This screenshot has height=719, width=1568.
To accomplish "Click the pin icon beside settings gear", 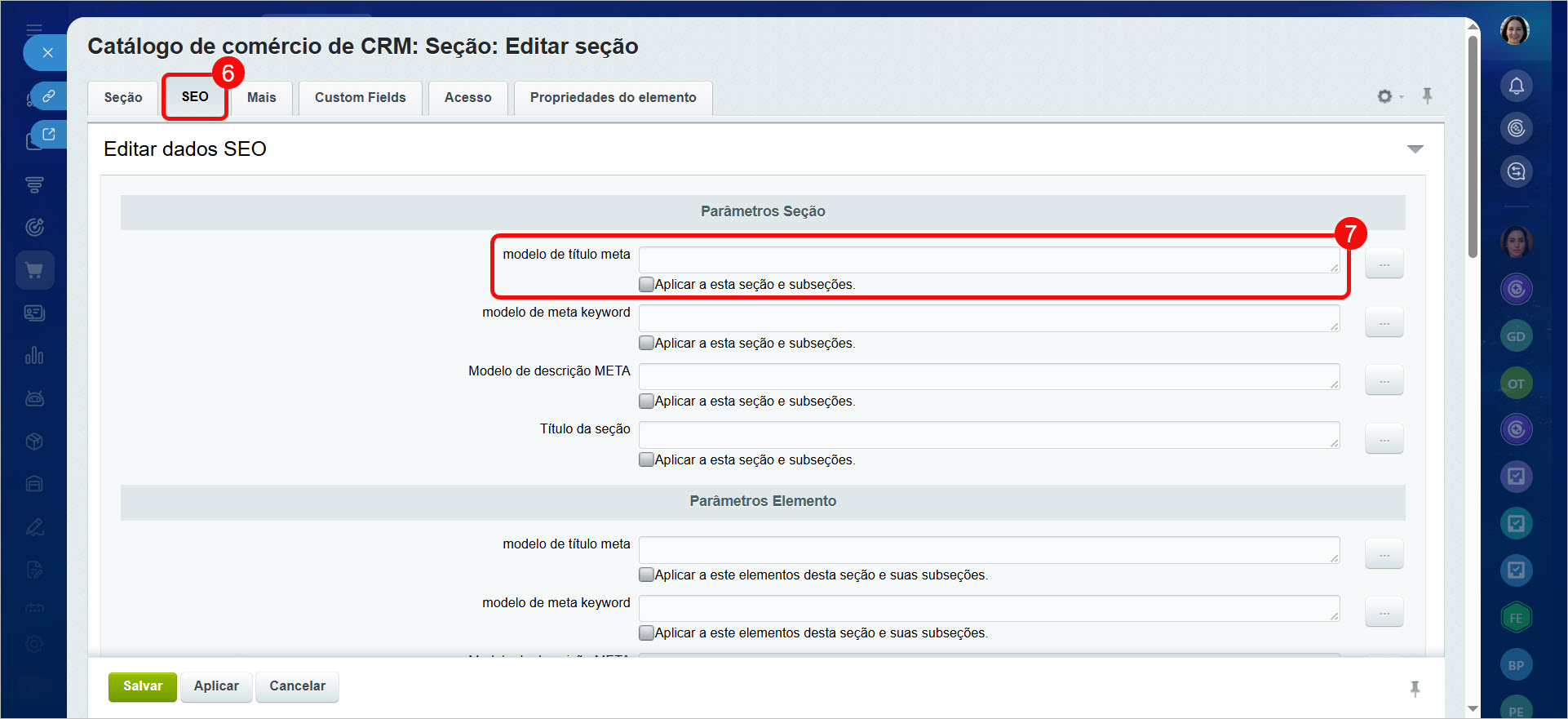I will tap(1427, 95).
